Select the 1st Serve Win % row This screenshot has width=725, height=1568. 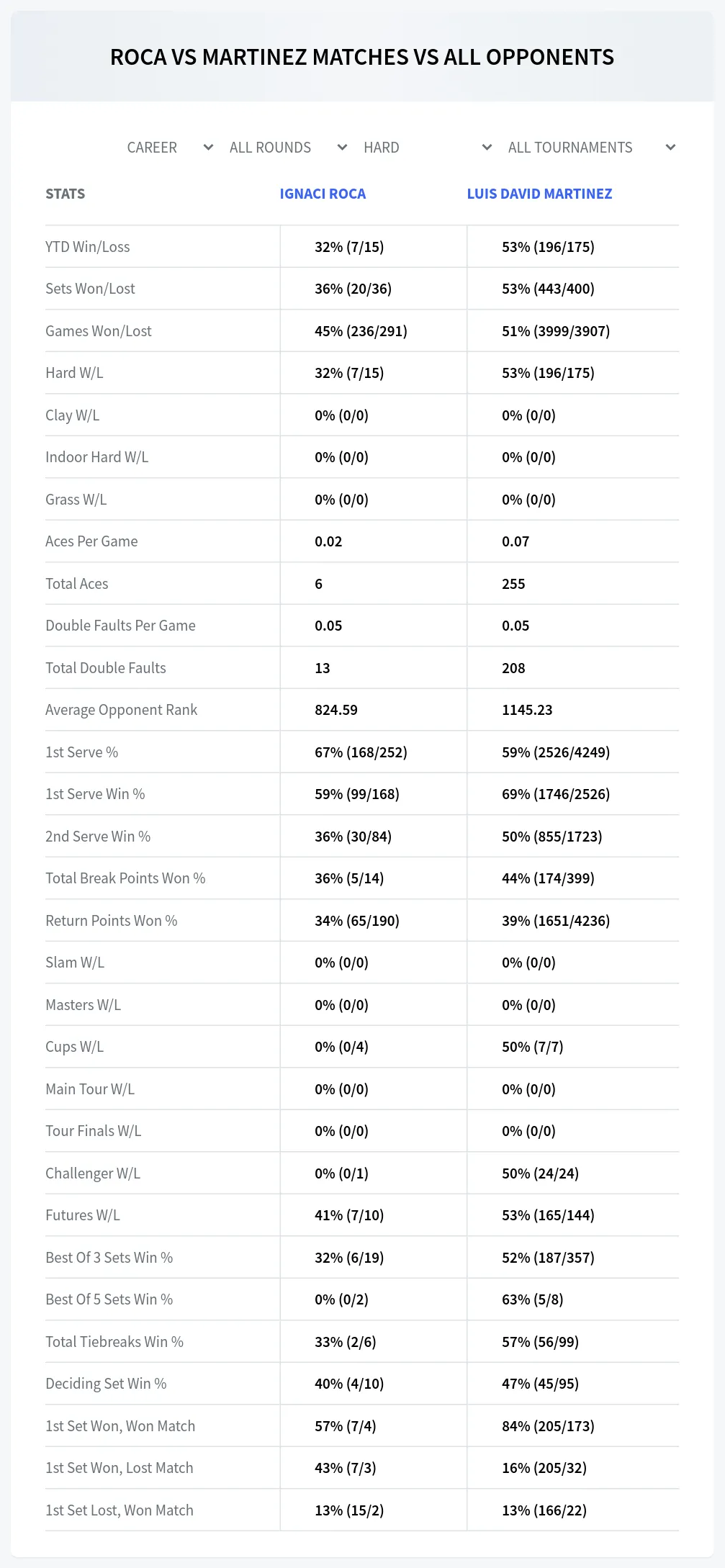(x=362, y=794)
